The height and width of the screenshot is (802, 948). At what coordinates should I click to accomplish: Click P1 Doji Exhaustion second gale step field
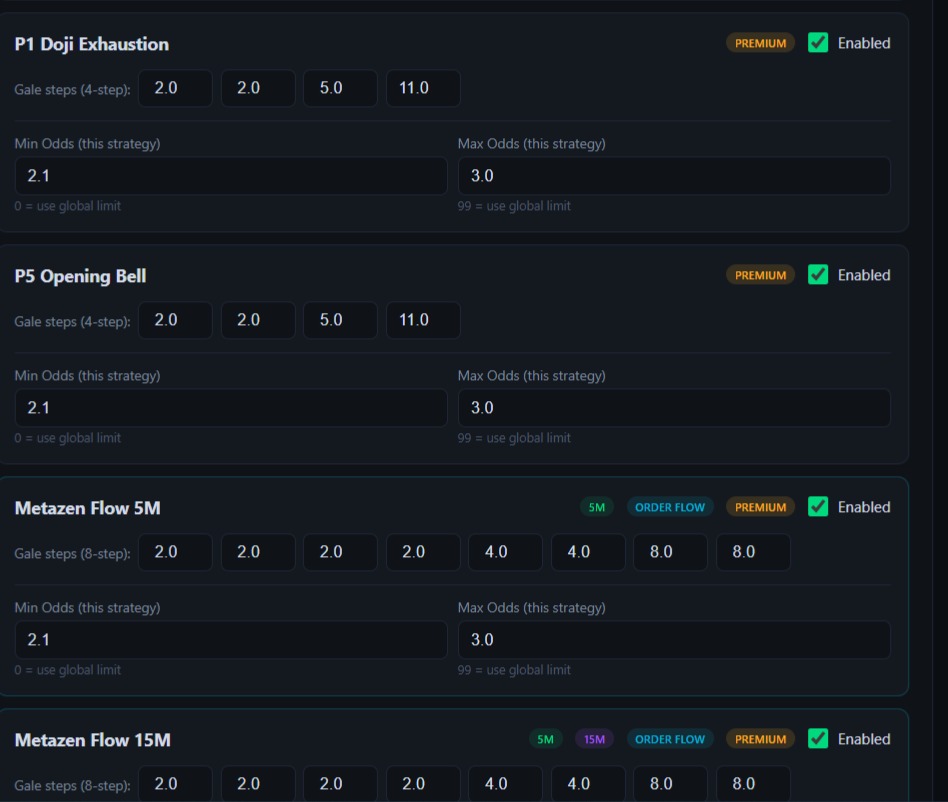(x=258, y=88)
